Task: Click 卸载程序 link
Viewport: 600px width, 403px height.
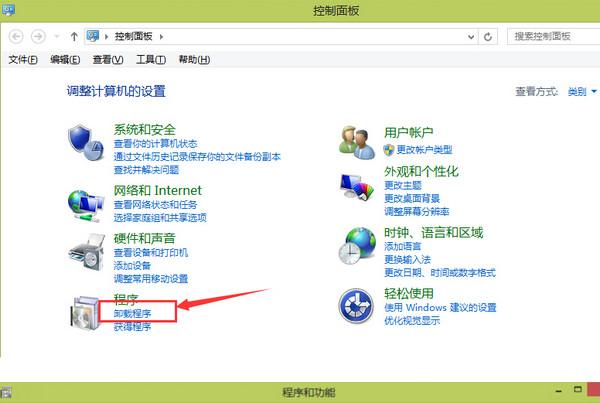Action: 132,313
